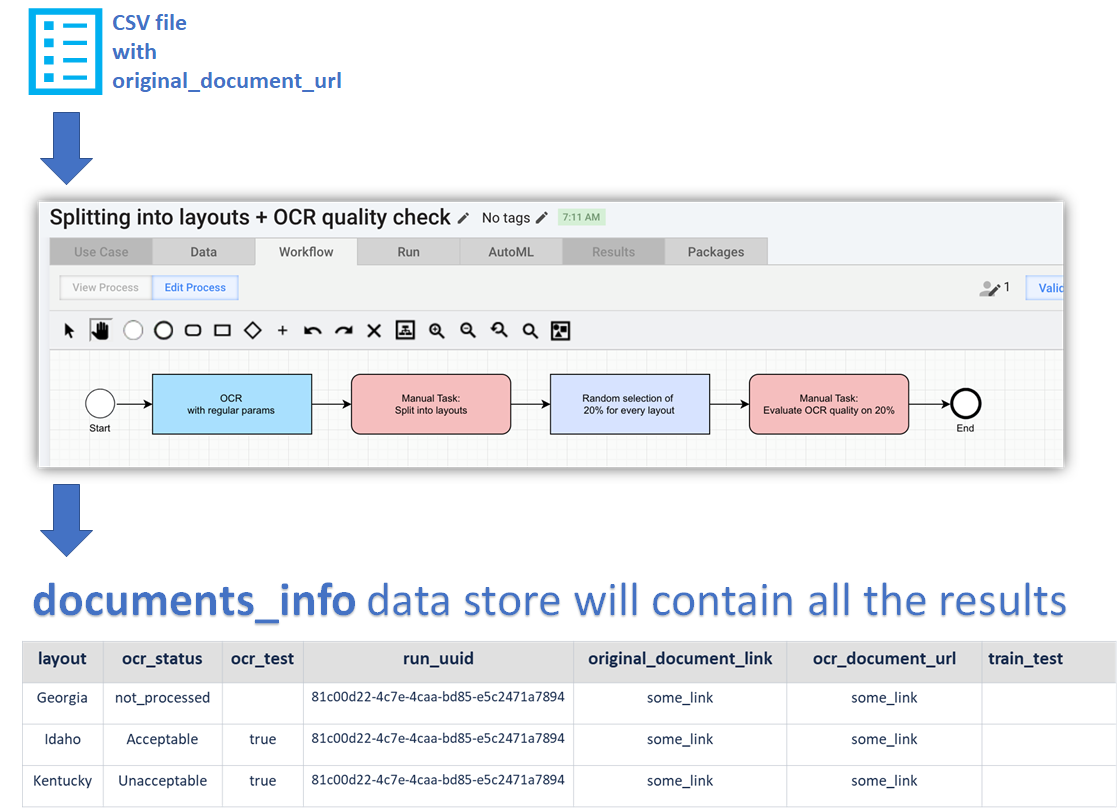Screen dimensions: 1117x808
Task: Click the plain magnifier icon
Action: point(530,331)
